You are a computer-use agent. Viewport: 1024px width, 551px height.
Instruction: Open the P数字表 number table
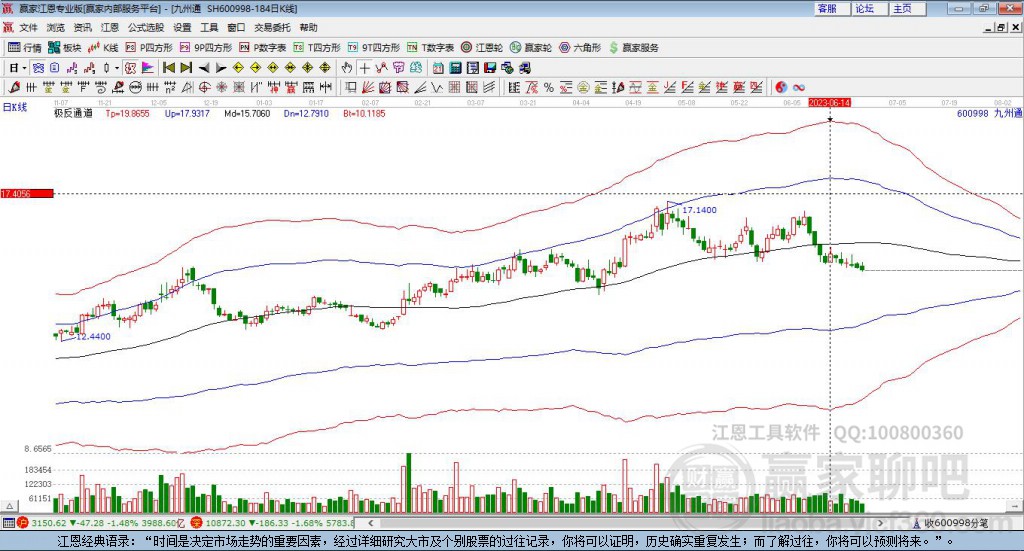263,48
